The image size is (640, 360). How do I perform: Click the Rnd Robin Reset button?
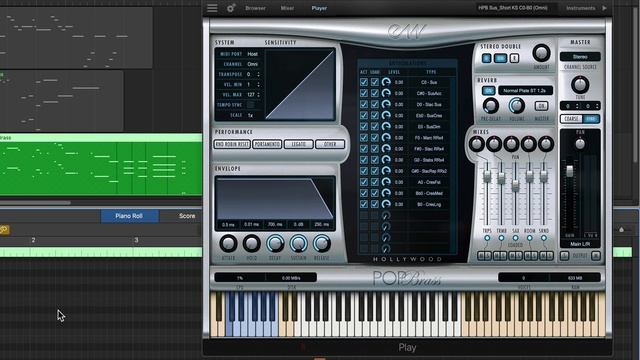[x=232, y=144]
